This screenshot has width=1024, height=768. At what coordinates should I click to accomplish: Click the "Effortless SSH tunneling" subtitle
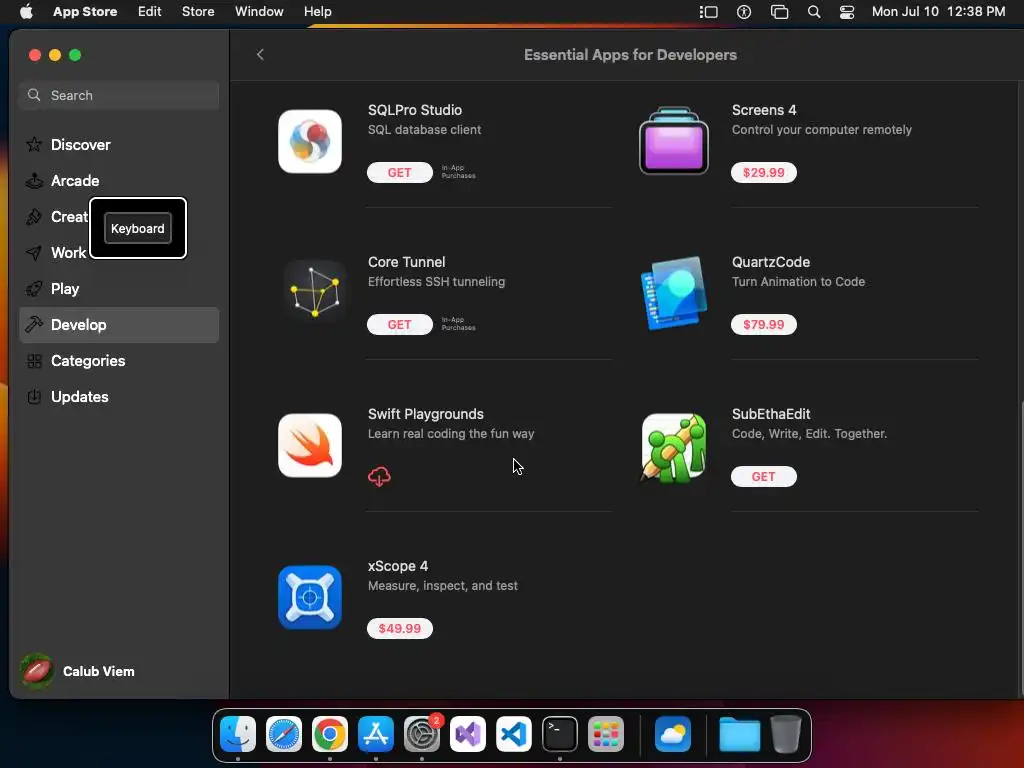[x=436, y=281]
